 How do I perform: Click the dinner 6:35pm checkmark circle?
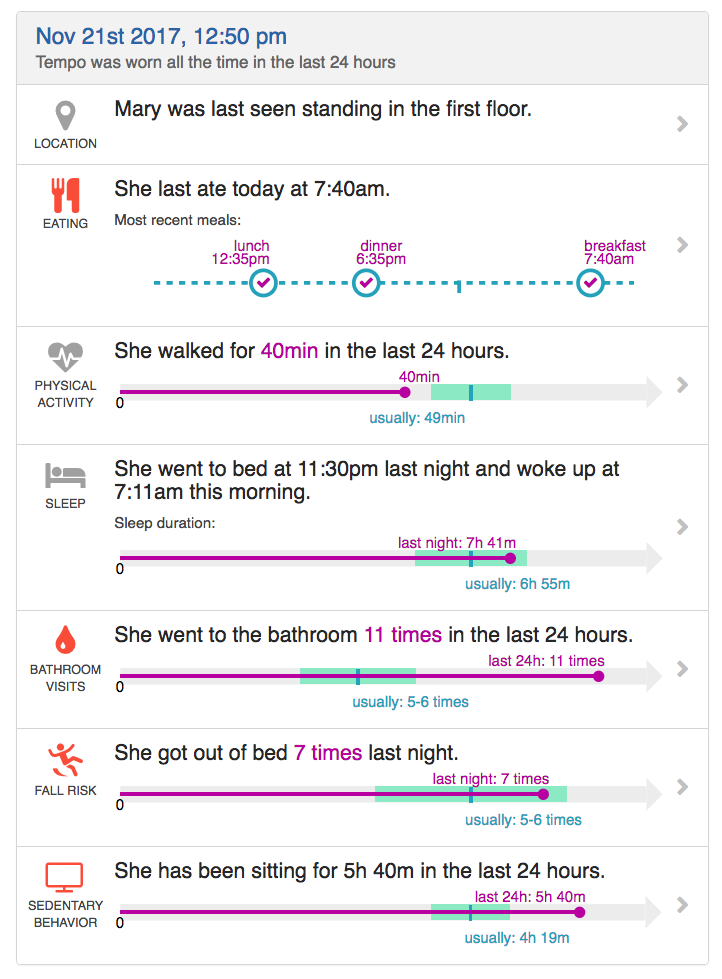tap(367, 284)
